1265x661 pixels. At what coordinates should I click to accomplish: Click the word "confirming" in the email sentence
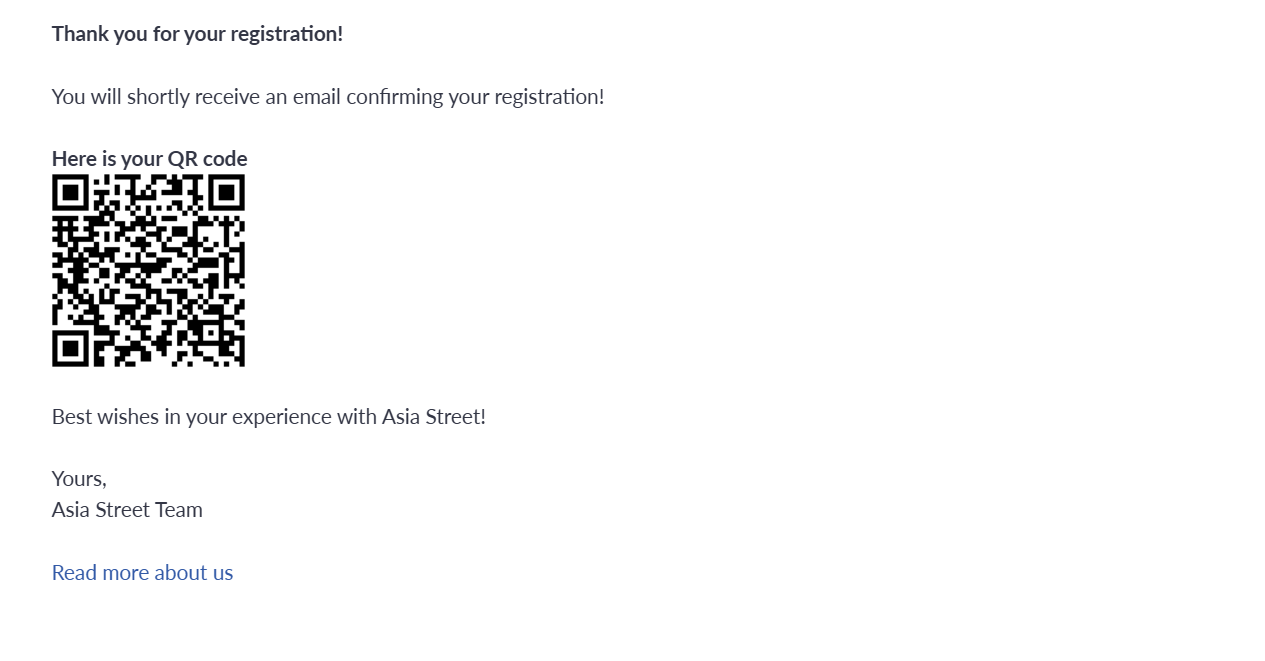click(x=395, y=97)
